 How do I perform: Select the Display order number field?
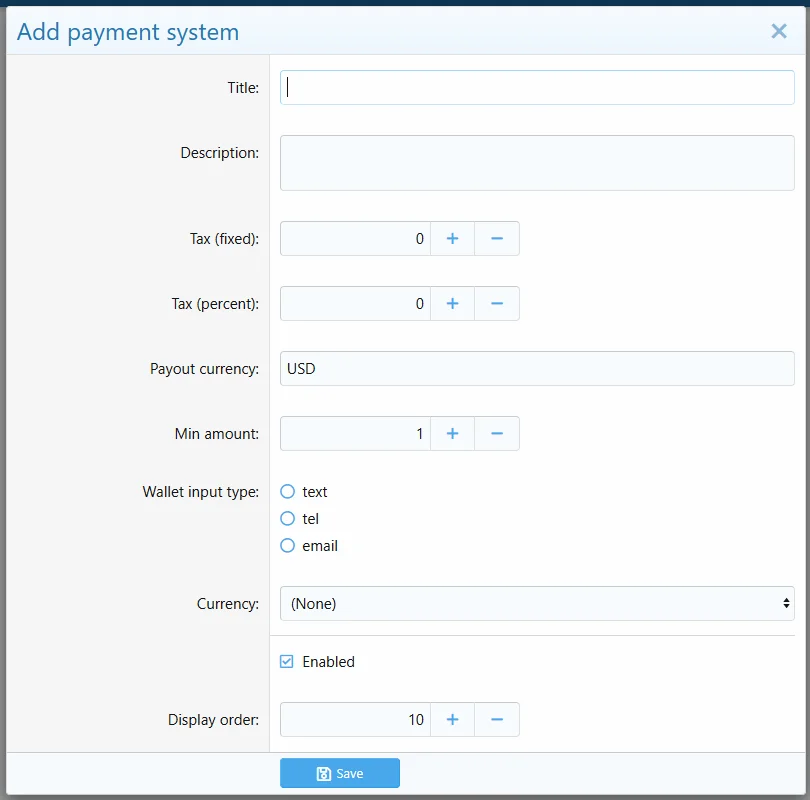[x=355, y=720]
